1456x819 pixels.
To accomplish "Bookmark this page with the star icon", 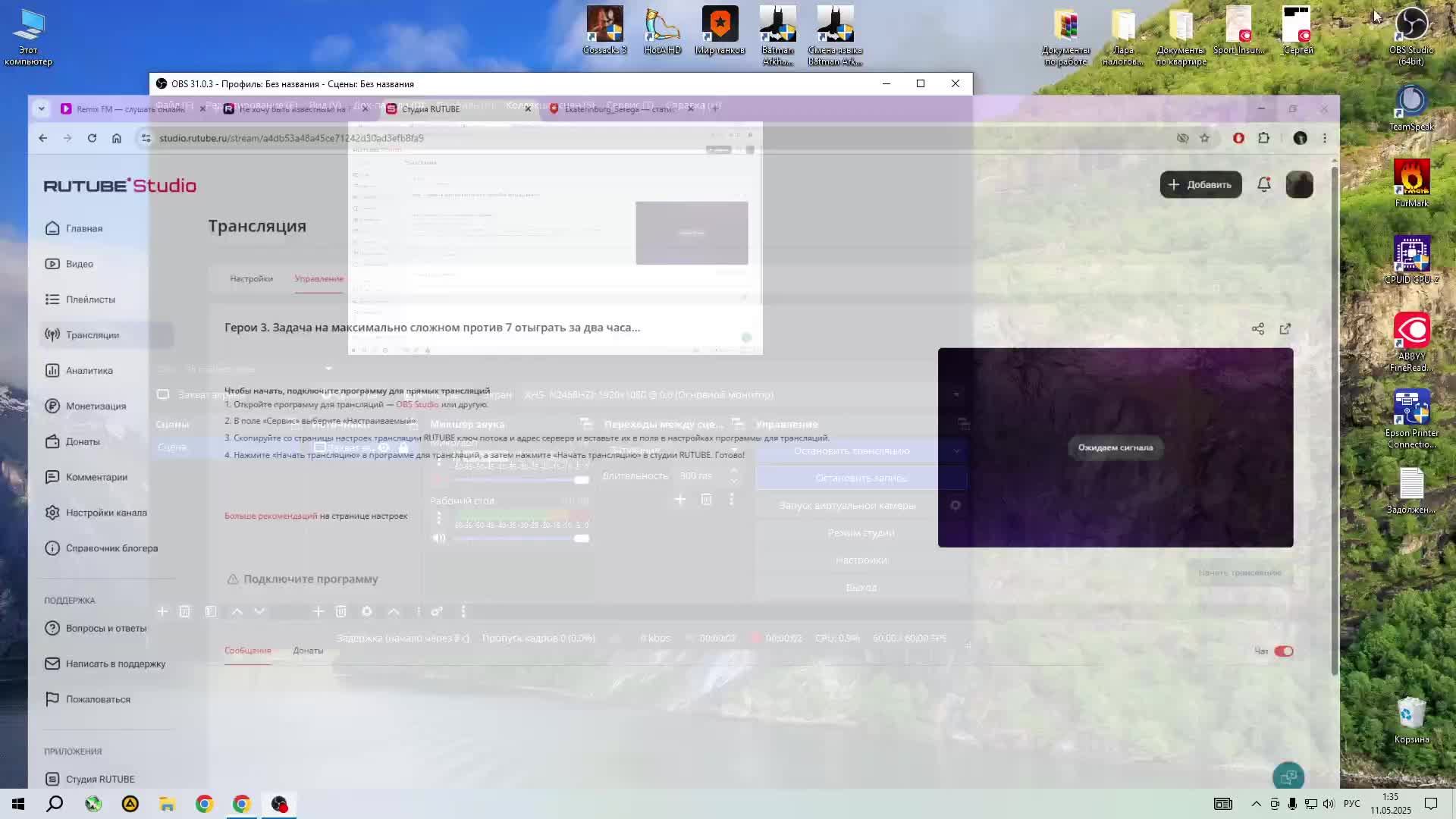I will 1204,138.
